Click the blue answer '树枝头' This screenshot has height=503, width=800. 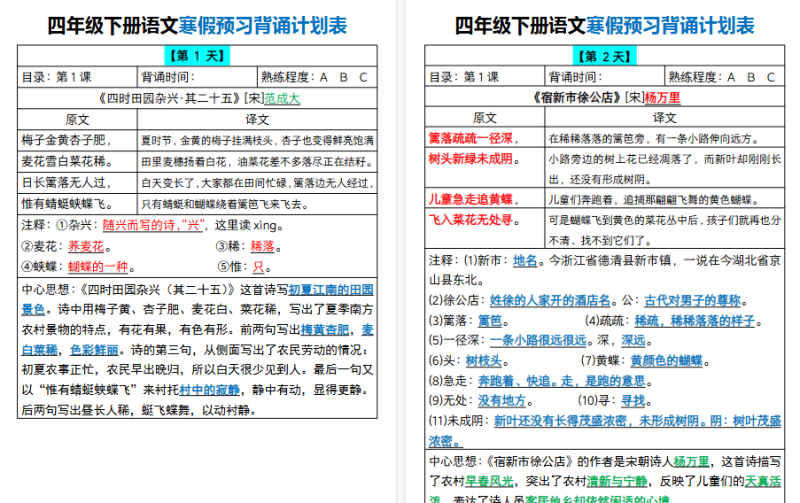pyautogui.click(x=484, y=361)
